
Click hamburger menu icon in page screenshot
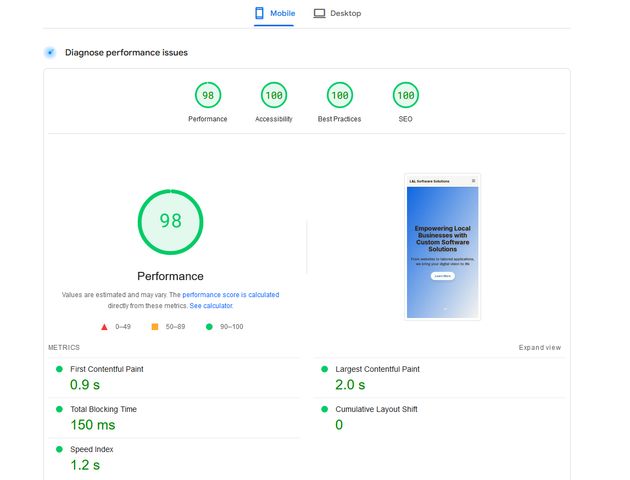click(473, 181)
